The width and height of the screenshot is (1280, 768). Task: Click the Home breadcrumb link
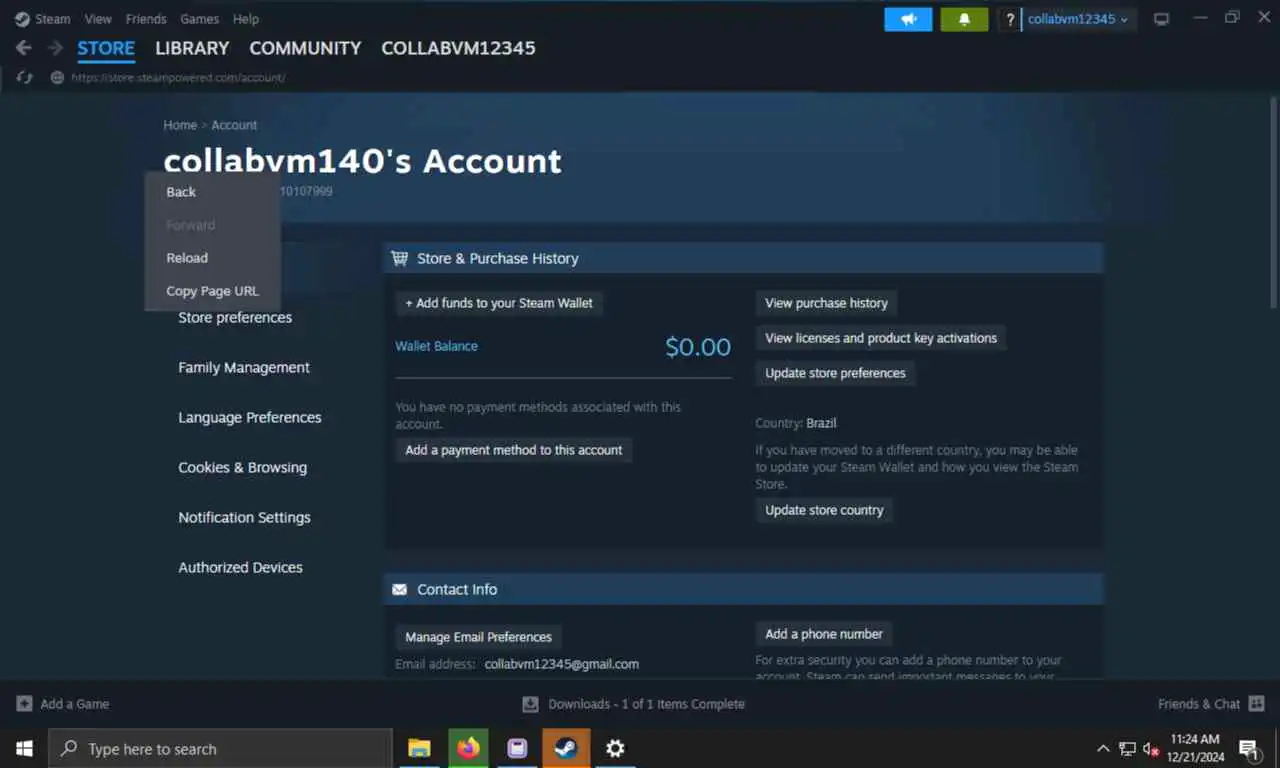(180, 125)
